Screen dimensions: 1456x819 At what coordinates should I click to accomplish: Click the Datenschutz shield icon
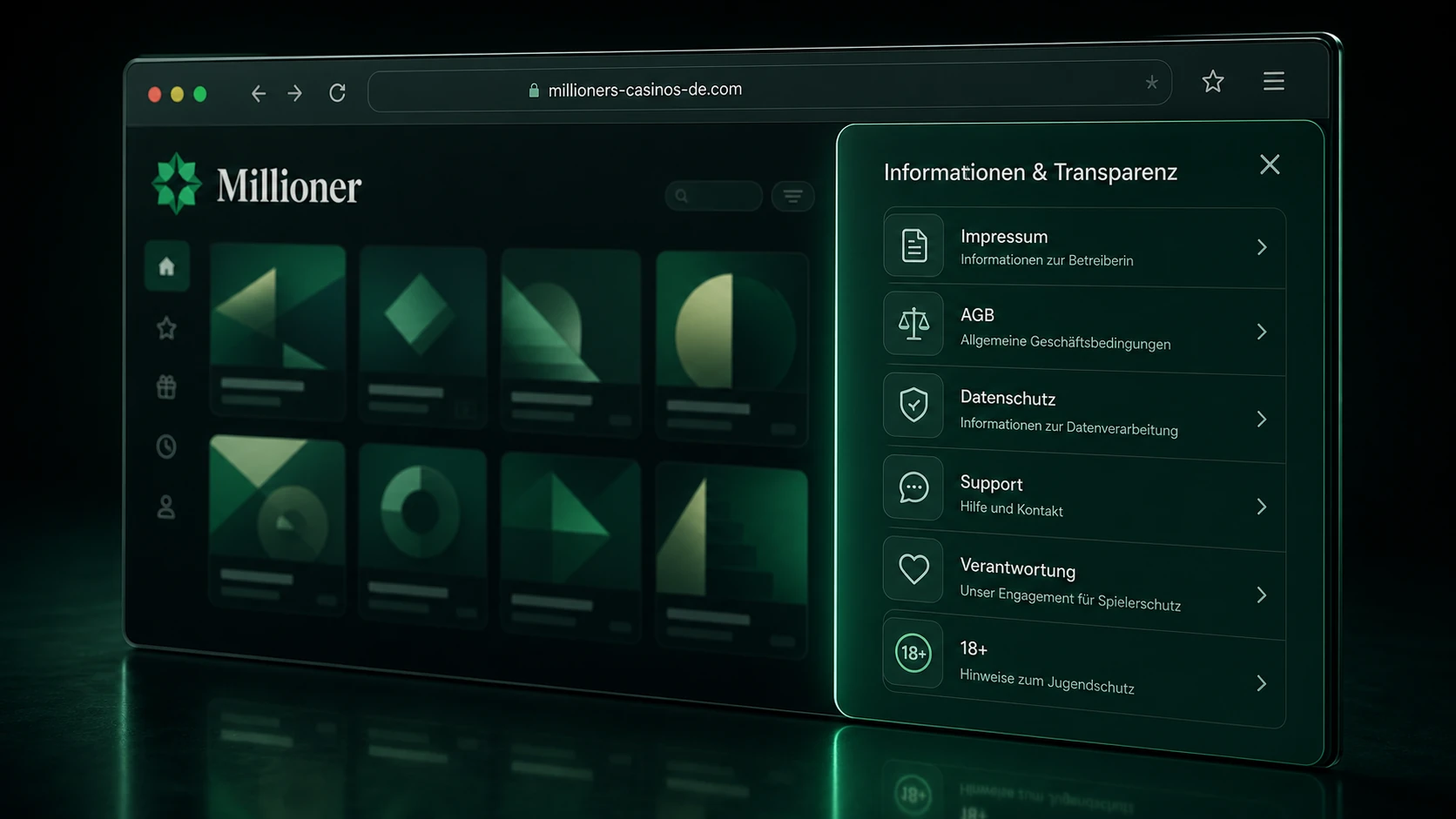pos(913,405)
